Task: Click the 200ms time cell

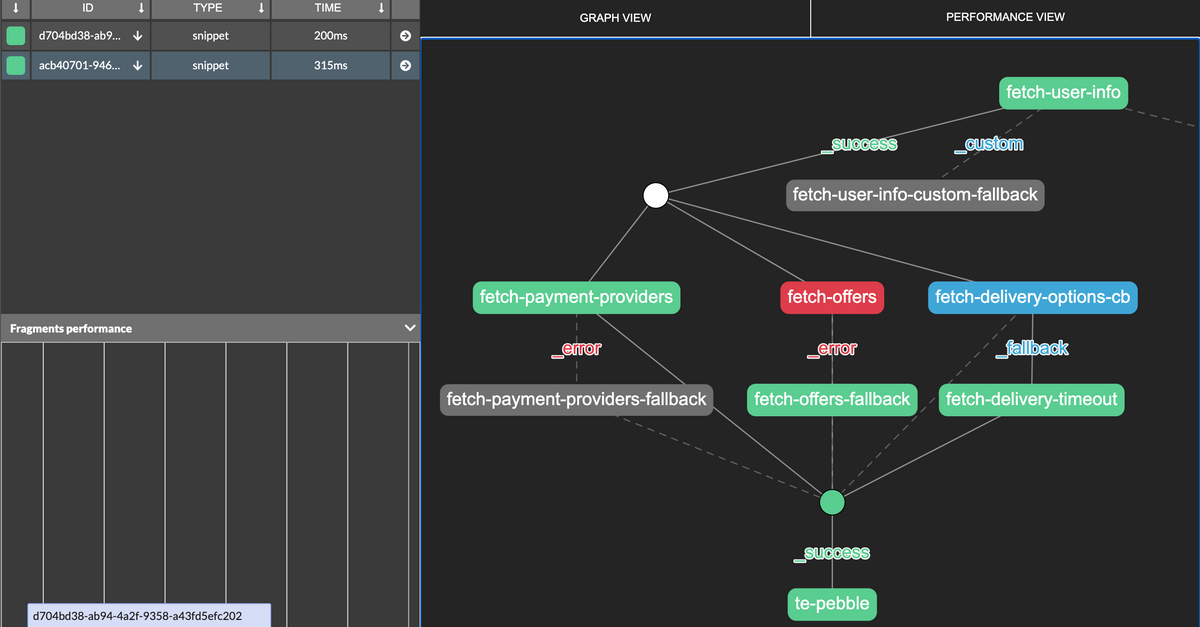Action: pos(331,36)
